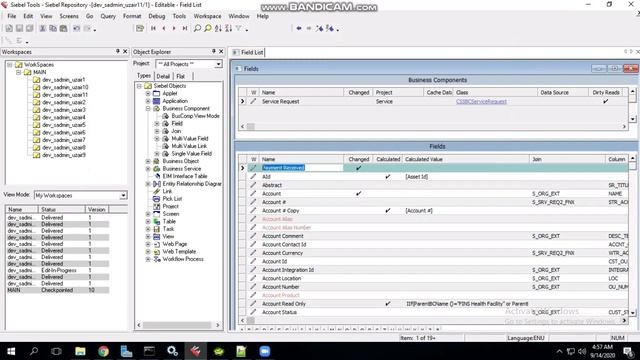The width and height of the screenshot is (640, 360).
Task: Click the Applet tree node icon
Action: [x=156, y=93]
